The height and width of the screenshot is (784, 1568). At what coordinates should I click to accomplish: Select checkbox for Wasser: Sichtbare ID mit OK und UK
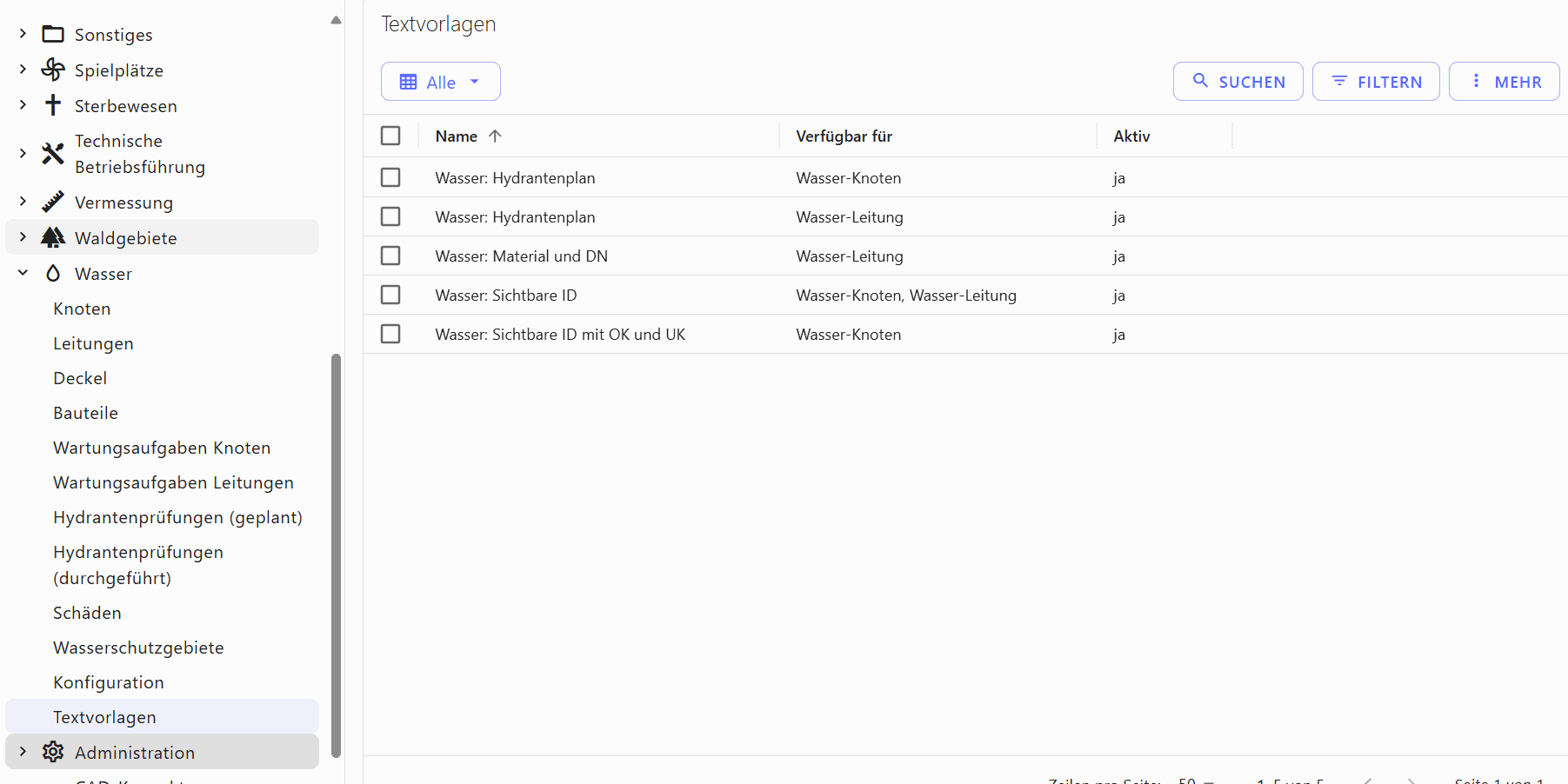(390, 334)
